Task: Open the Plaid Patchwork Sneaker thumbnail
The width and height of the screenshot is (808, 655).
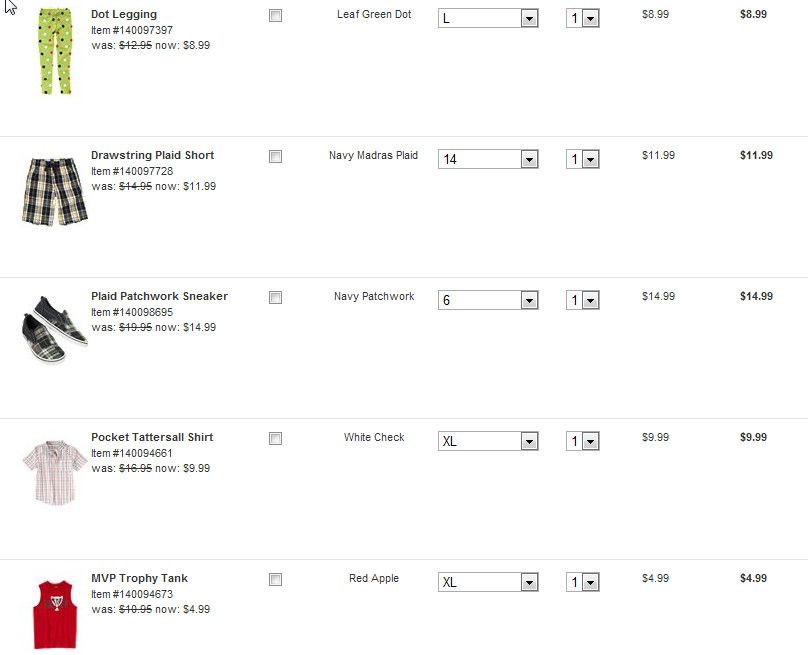Action: (x=55, y=329)
